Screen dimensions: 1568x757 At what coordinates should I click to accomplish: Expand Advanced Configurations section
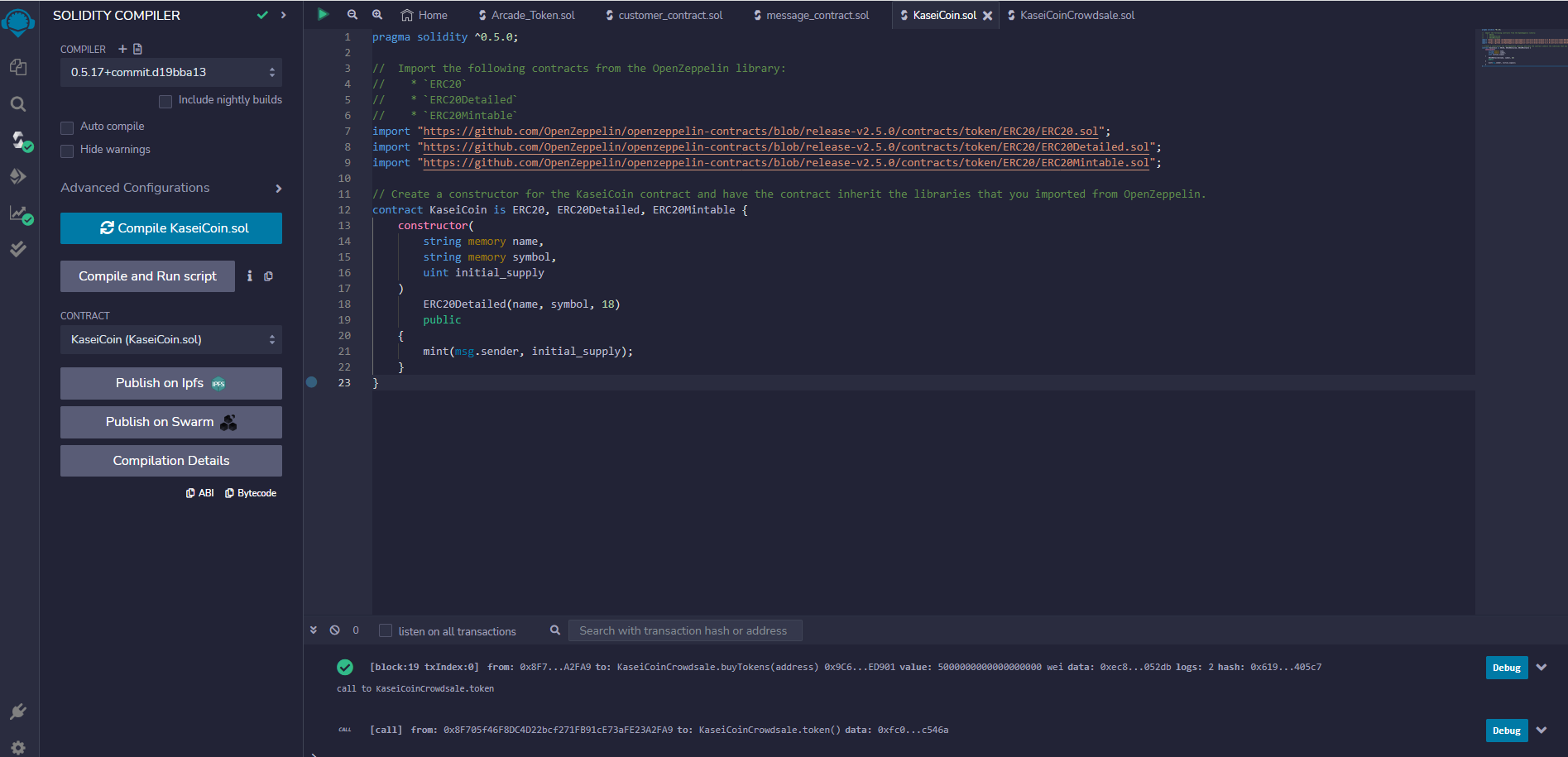[171, 188]
